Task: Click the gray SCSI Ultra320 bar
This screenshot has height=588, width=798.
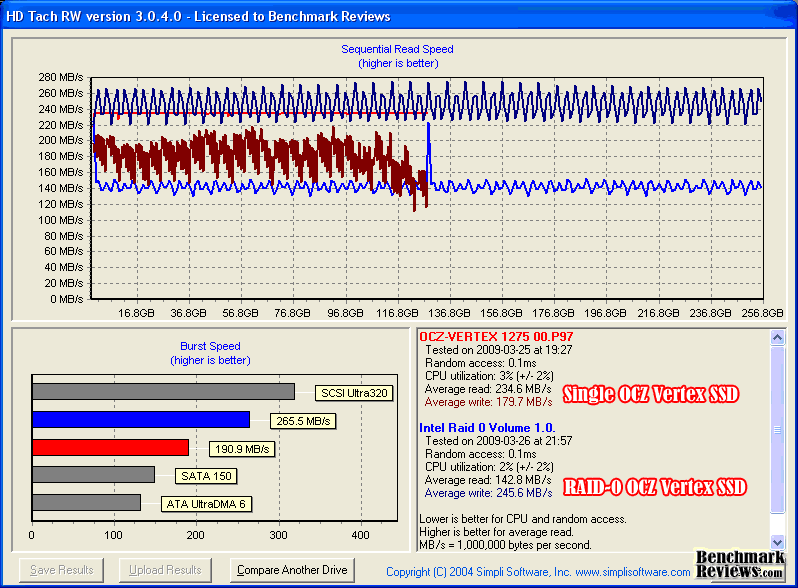Action: tap(163, 391)
